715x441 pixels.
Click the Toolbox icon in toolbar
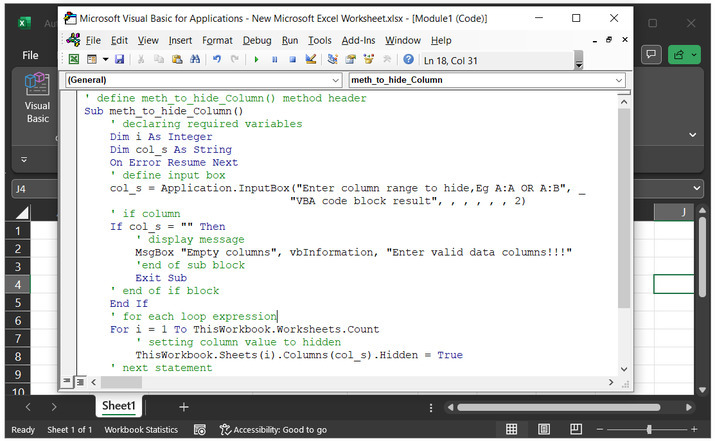(x=387, y=59)
